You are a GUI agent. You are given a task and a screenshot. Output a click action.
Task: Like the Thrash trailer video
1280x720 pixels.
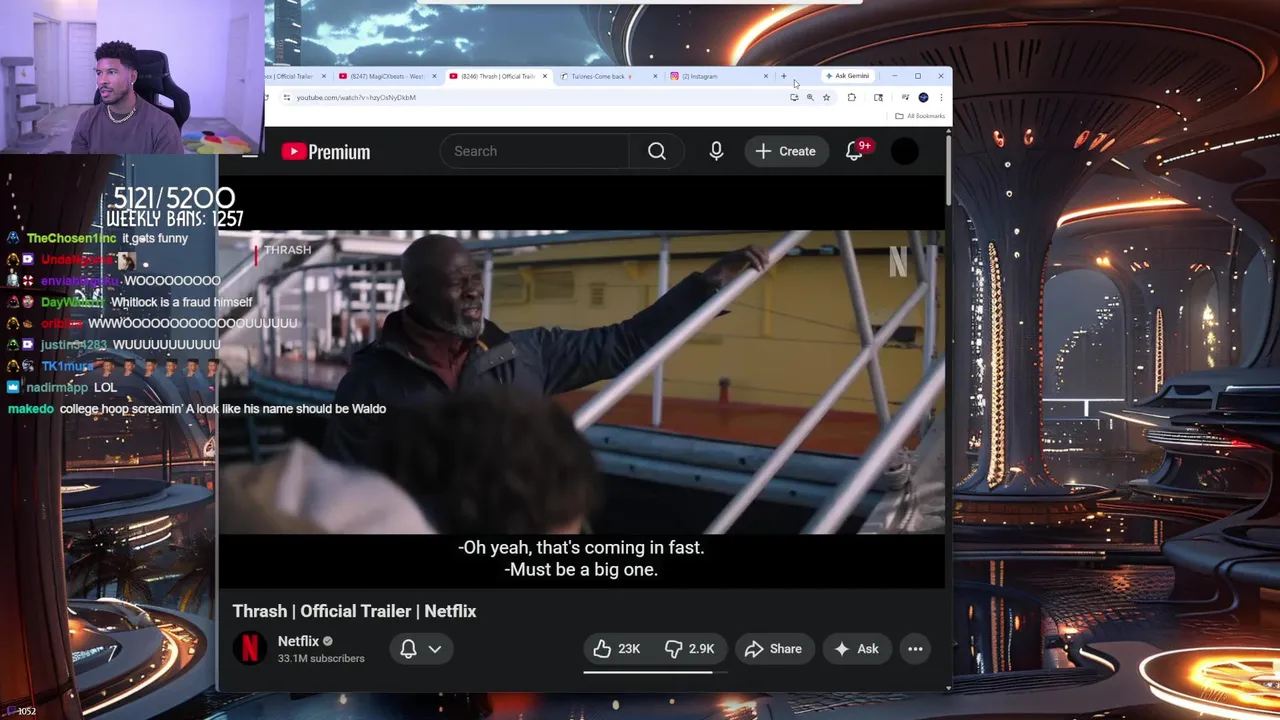pos(617,649)
